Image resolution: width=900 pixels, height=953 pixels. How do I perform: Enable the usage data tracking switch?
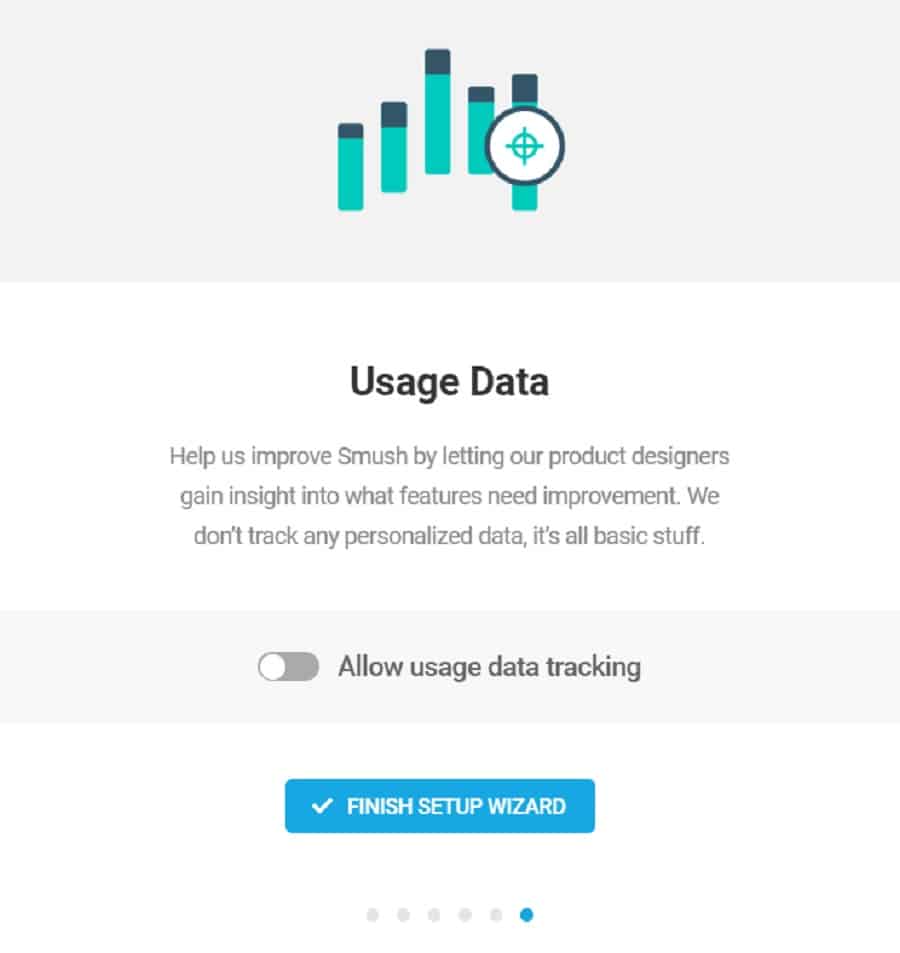pyautogui.click(x=288, y=667)
